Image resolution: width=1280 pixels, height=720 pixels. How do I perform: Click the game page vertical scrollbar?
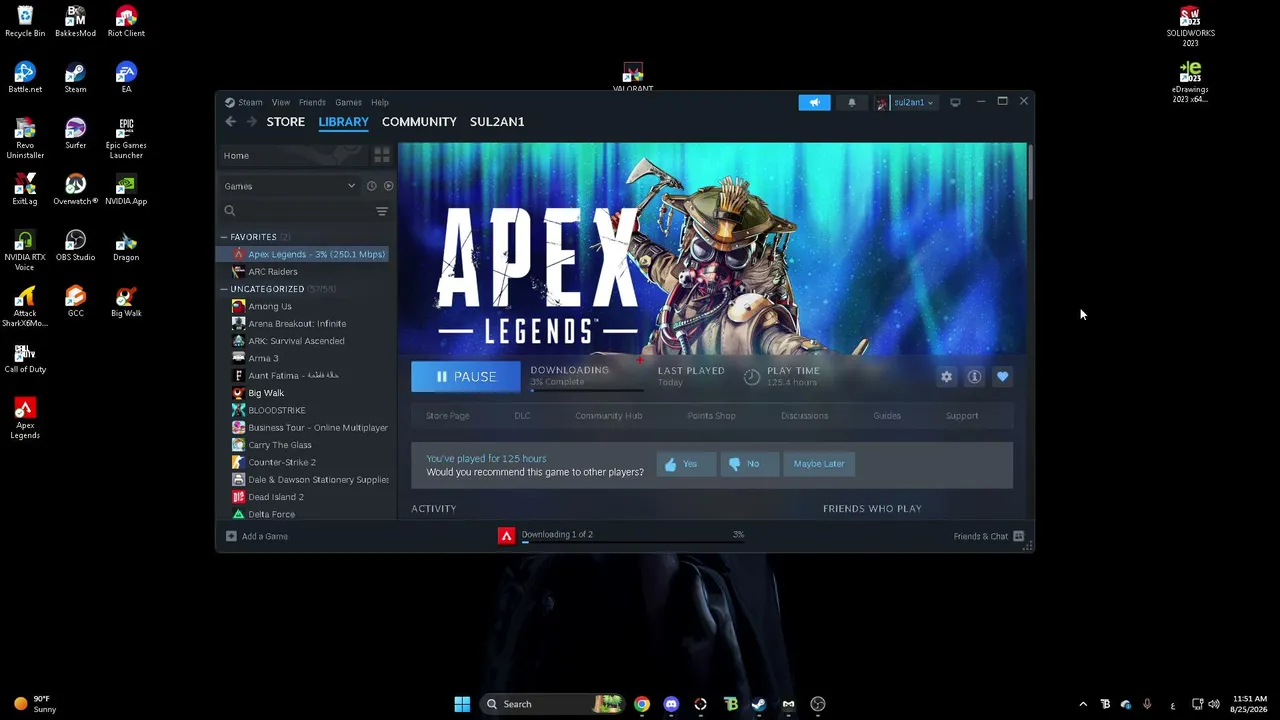(x=1030, y=175)
